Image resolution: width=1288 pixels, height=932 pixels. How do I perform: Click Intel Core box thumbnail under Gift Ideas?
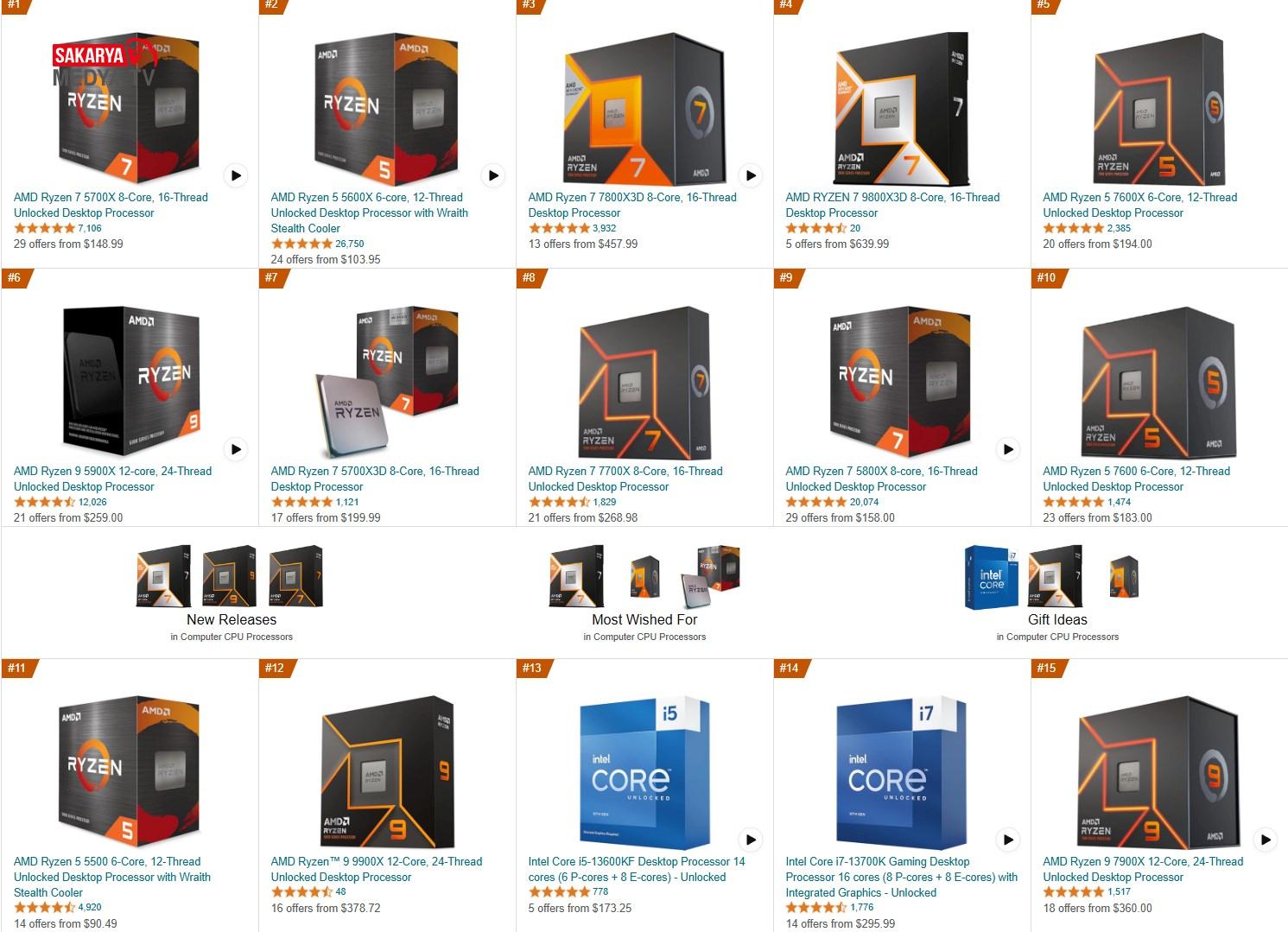click(992, 578)
